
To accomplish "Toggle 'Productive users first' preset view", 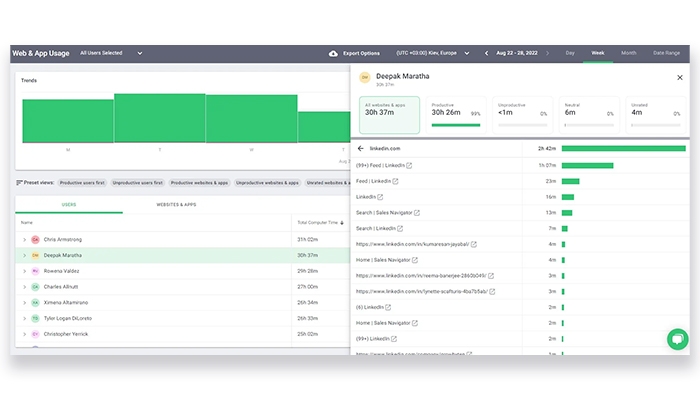I will pos(83,183).
